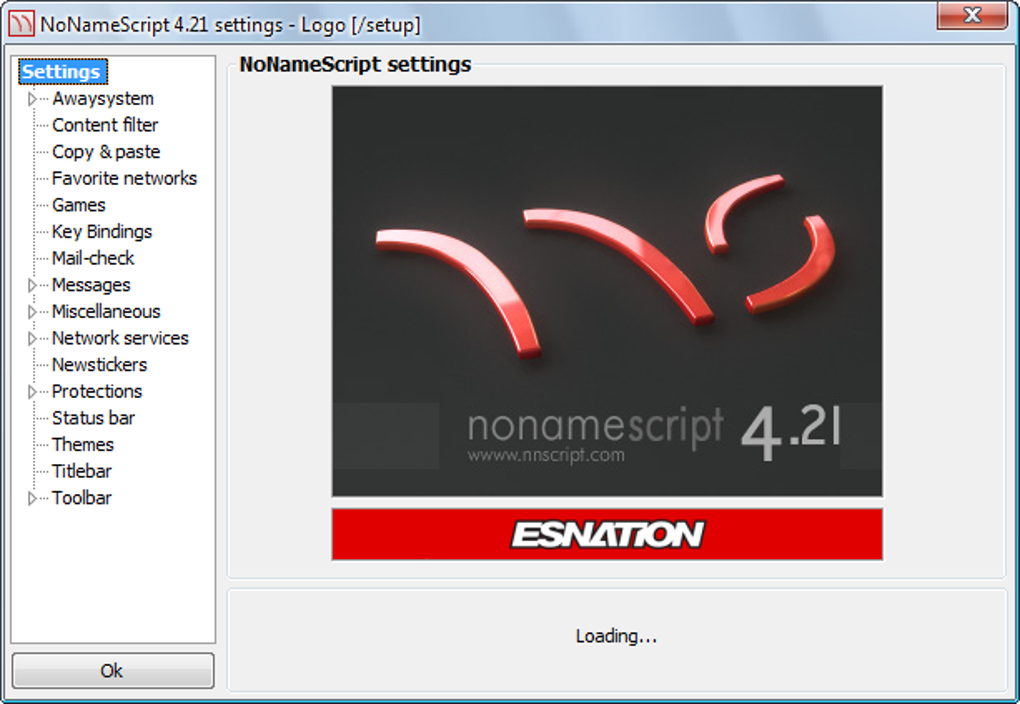This screenshot has height=704, width=1020.
Task: Open the Themes settings page
Action: tap(83, 445)
